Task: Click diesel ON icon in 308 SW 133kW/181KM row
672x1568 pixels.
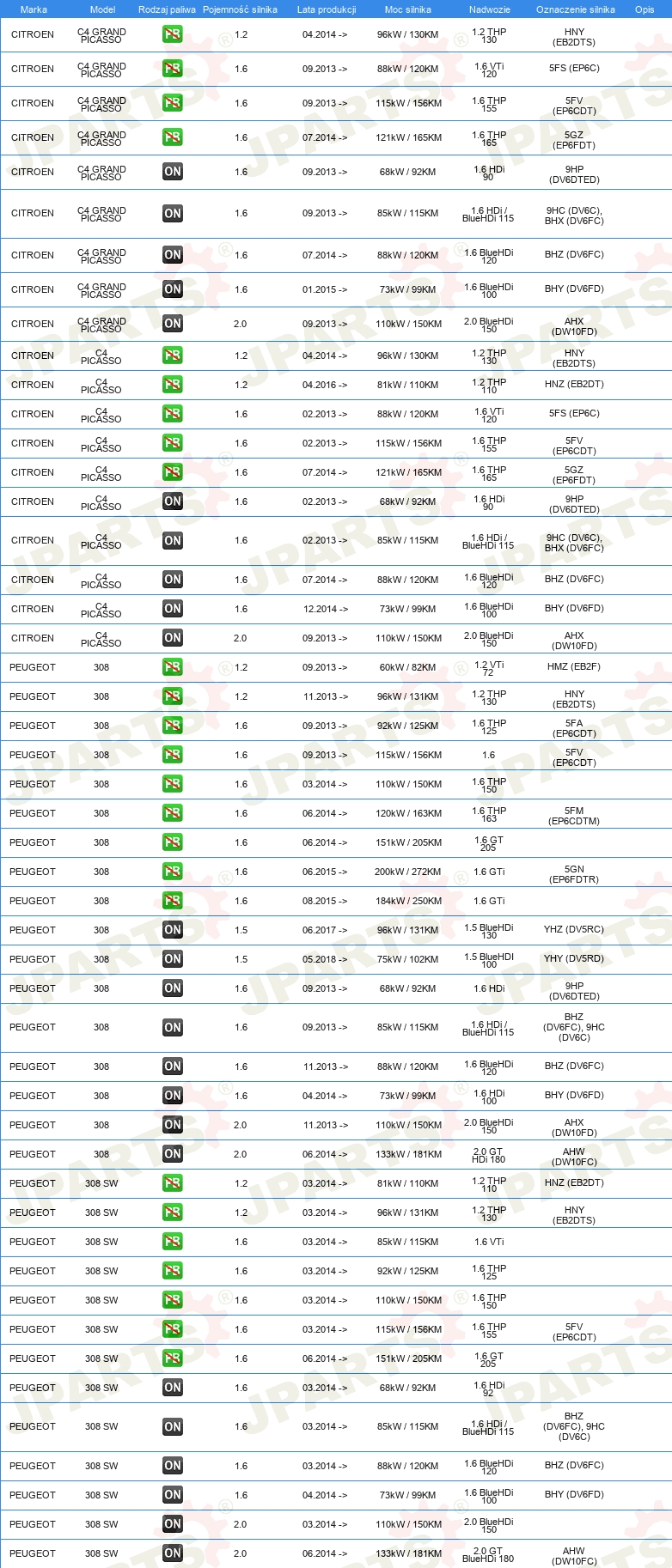Action: pos(173,1553)
